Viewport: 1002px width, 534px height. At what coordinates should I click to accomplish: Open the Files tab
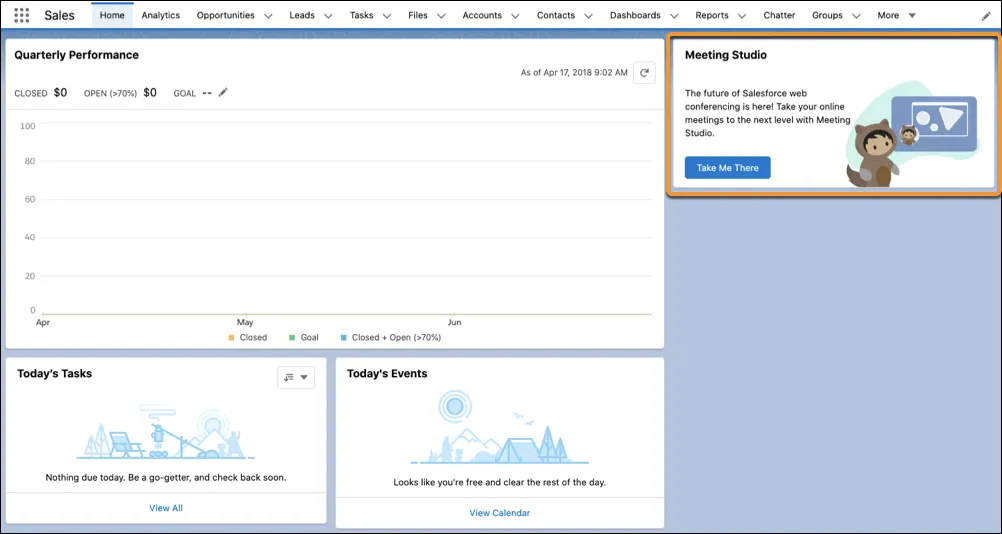(418, 15)
